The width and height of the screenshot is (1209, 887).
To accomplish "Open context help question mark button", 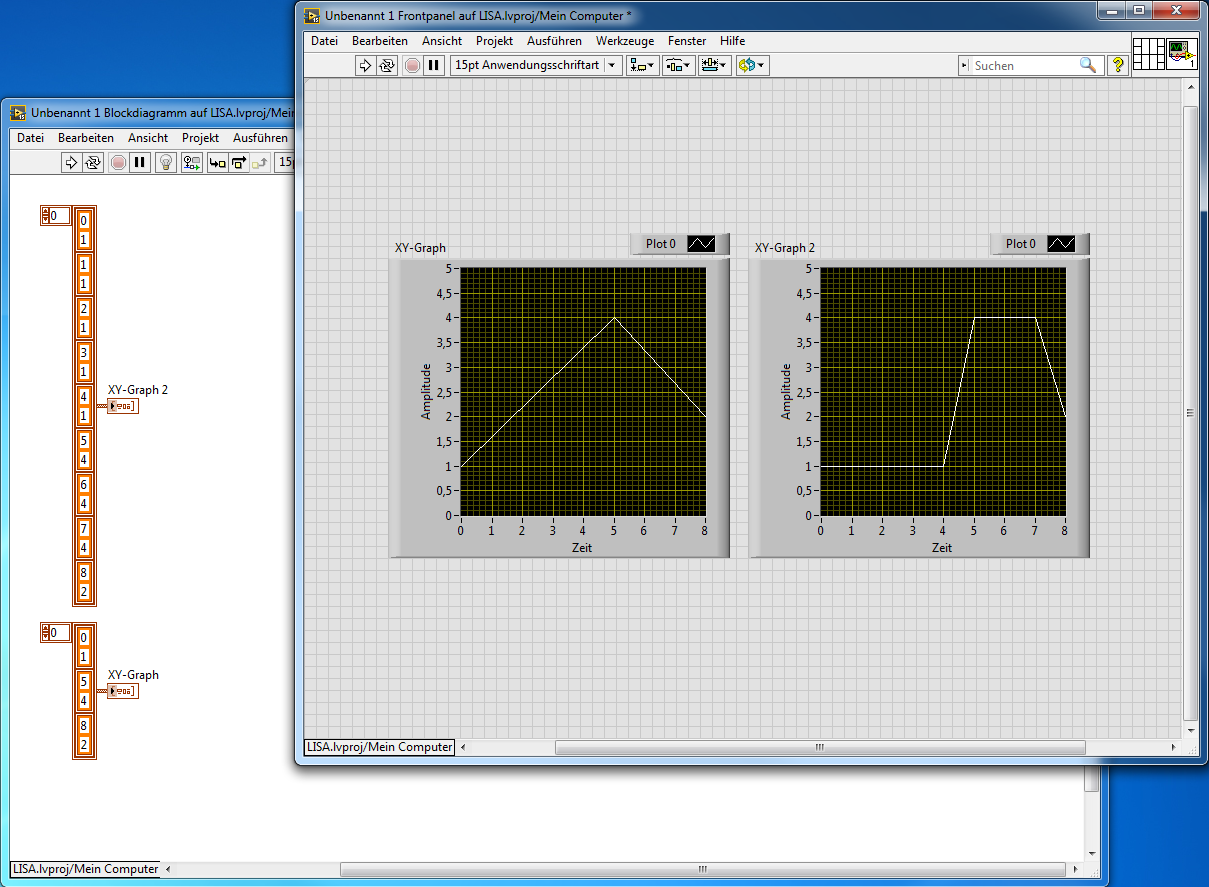I will pyautogui.click(x=1118, y=65).
